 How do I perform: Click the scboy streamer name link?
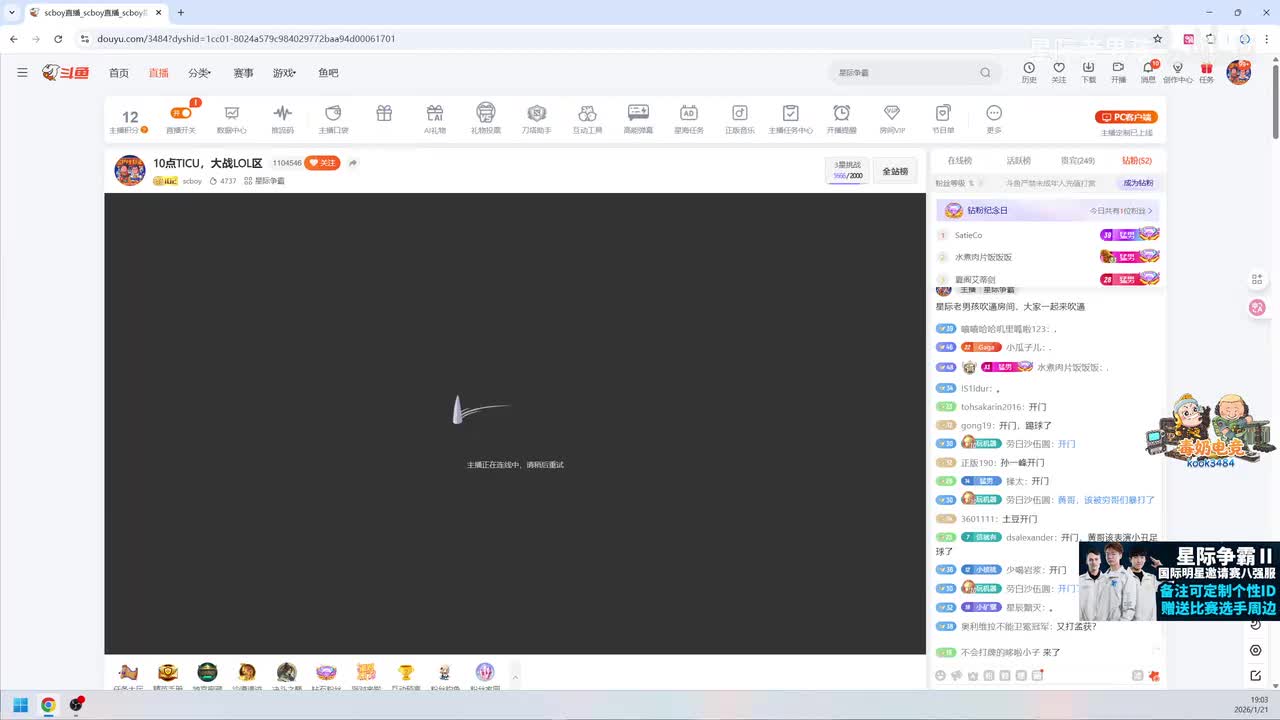click(x=192, y=181)
